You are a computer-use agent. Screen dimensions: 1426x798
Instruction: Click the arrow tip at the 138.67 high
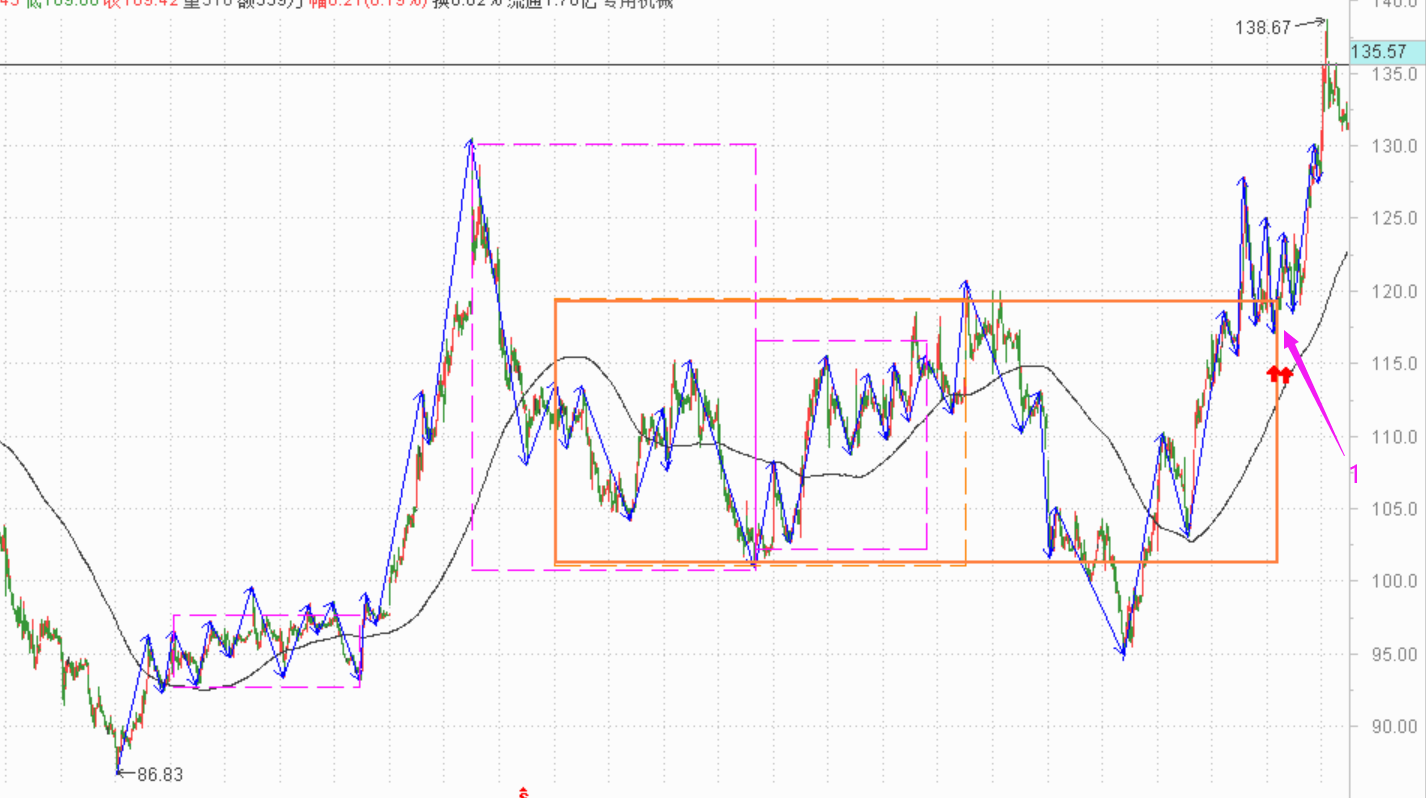(1325, 20)
